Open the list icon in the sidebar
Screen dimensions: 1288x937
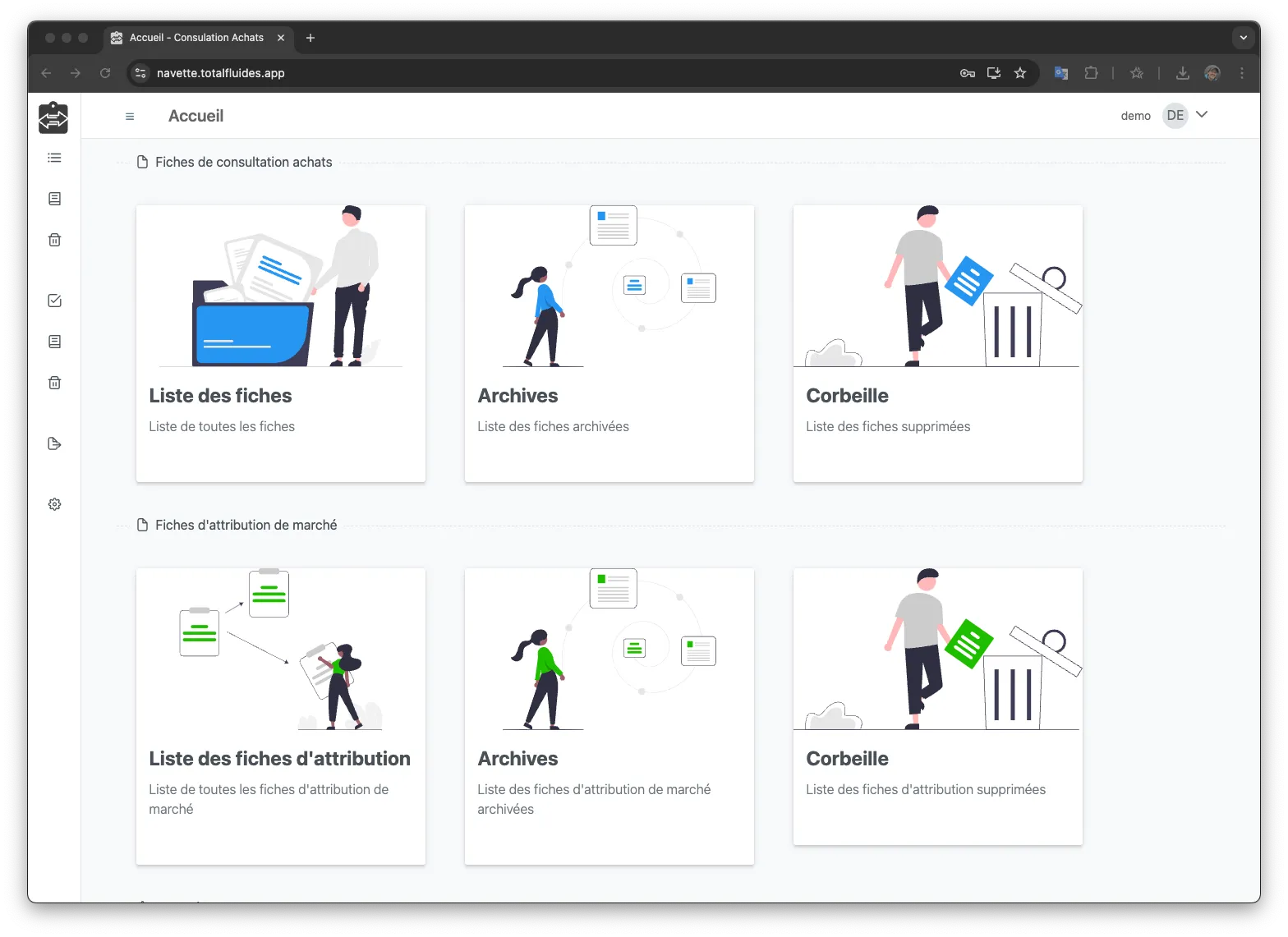tap(55, 158)
